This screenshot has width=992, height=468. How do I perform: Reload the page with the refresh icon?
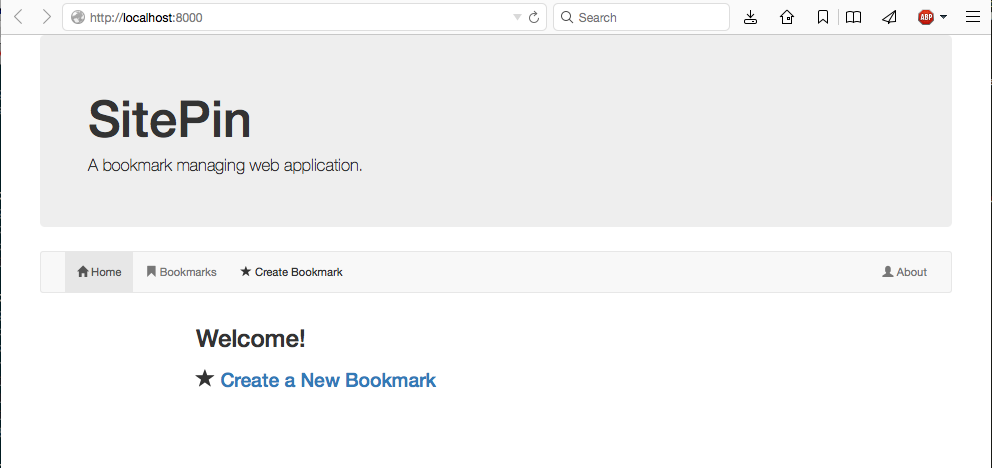[534, 17]
